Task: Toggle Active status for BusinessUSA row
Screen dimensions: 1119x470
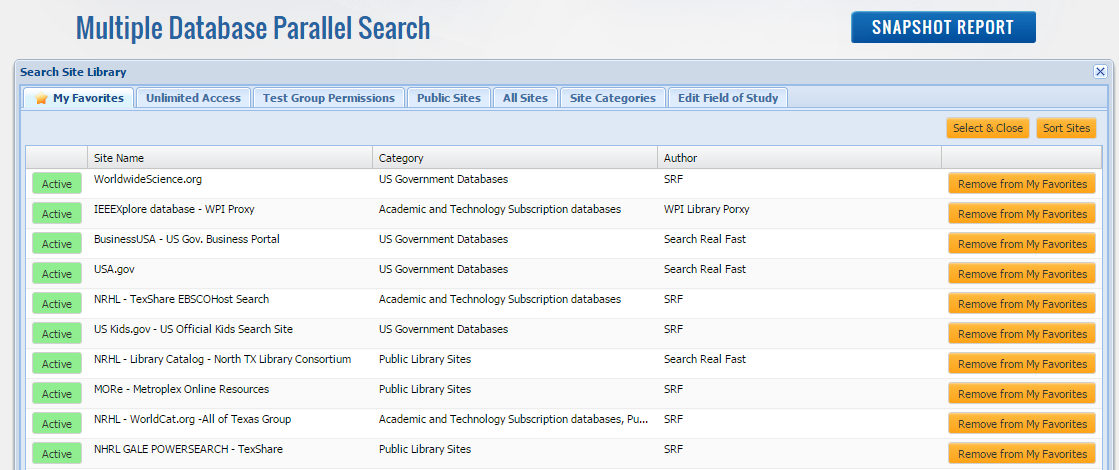Action: [57, 244]
